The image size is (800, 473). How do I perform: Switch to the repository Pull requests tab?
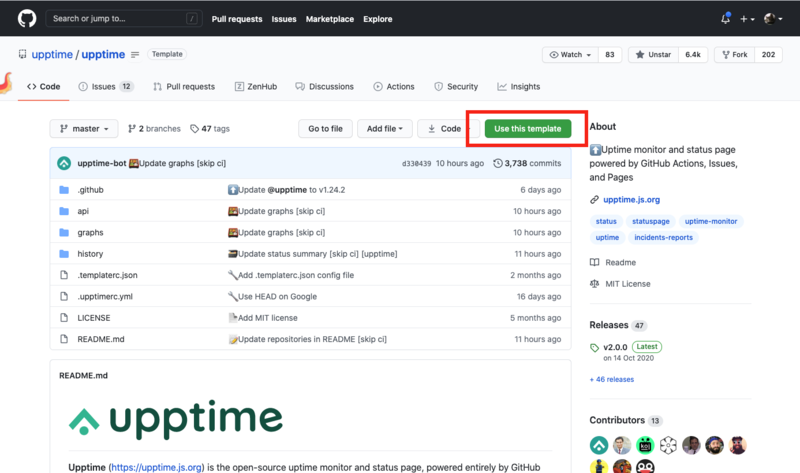pos(184,87)
